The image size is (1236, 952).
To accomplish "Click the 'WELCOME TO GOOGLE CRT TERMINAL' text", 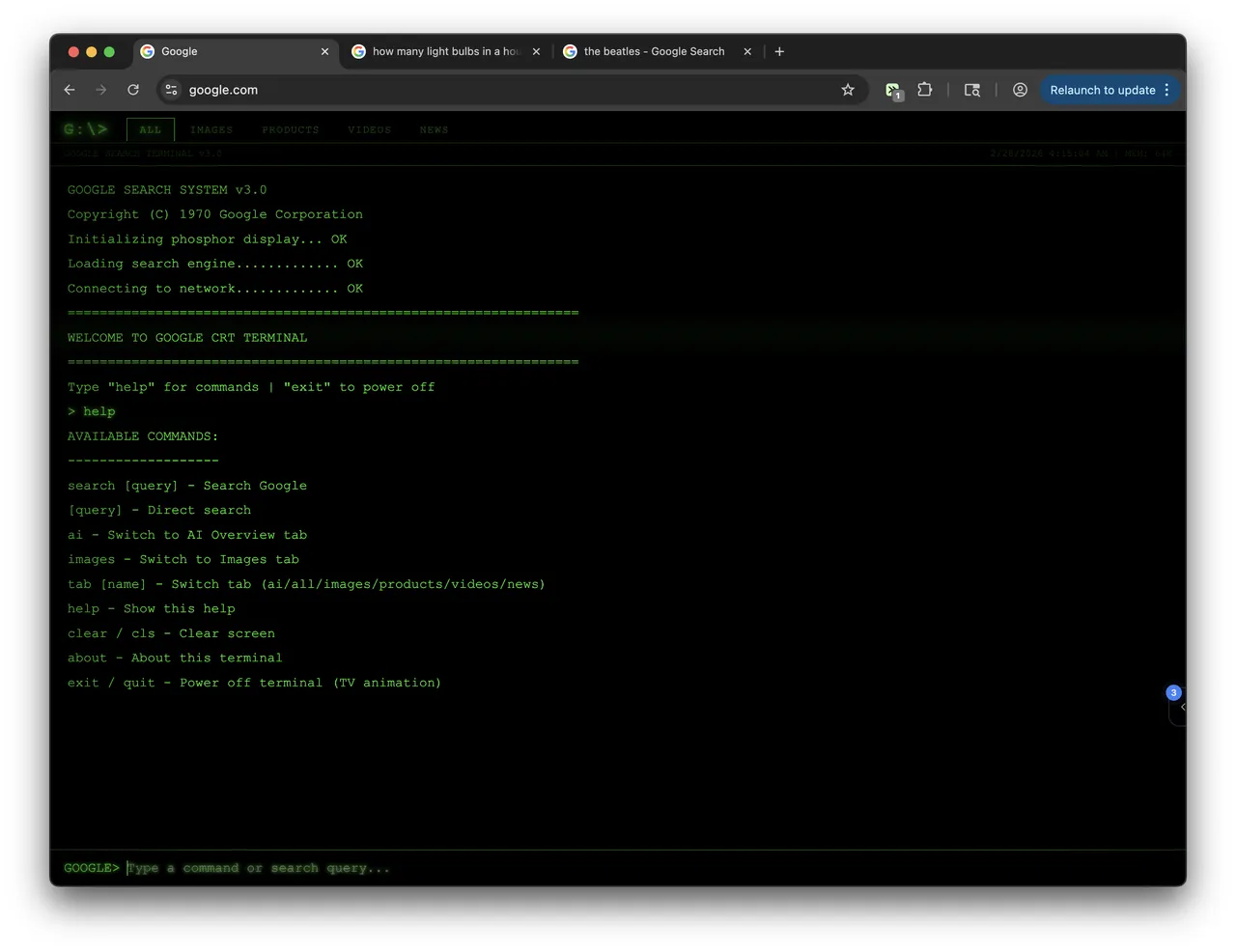I will [187, 338].
